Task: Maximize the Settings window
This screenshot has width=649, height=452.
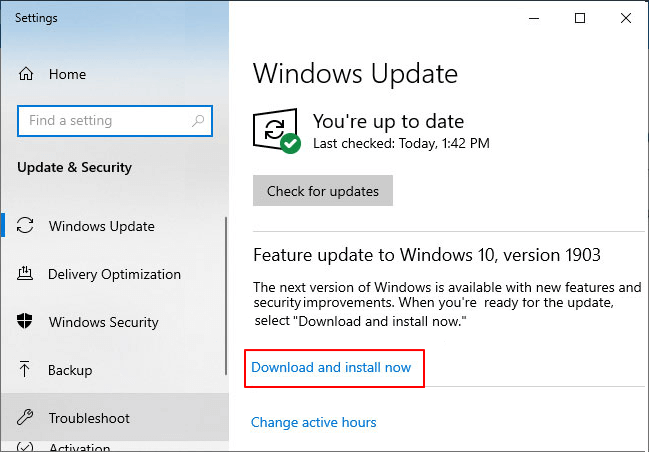Action: (580, 18)
